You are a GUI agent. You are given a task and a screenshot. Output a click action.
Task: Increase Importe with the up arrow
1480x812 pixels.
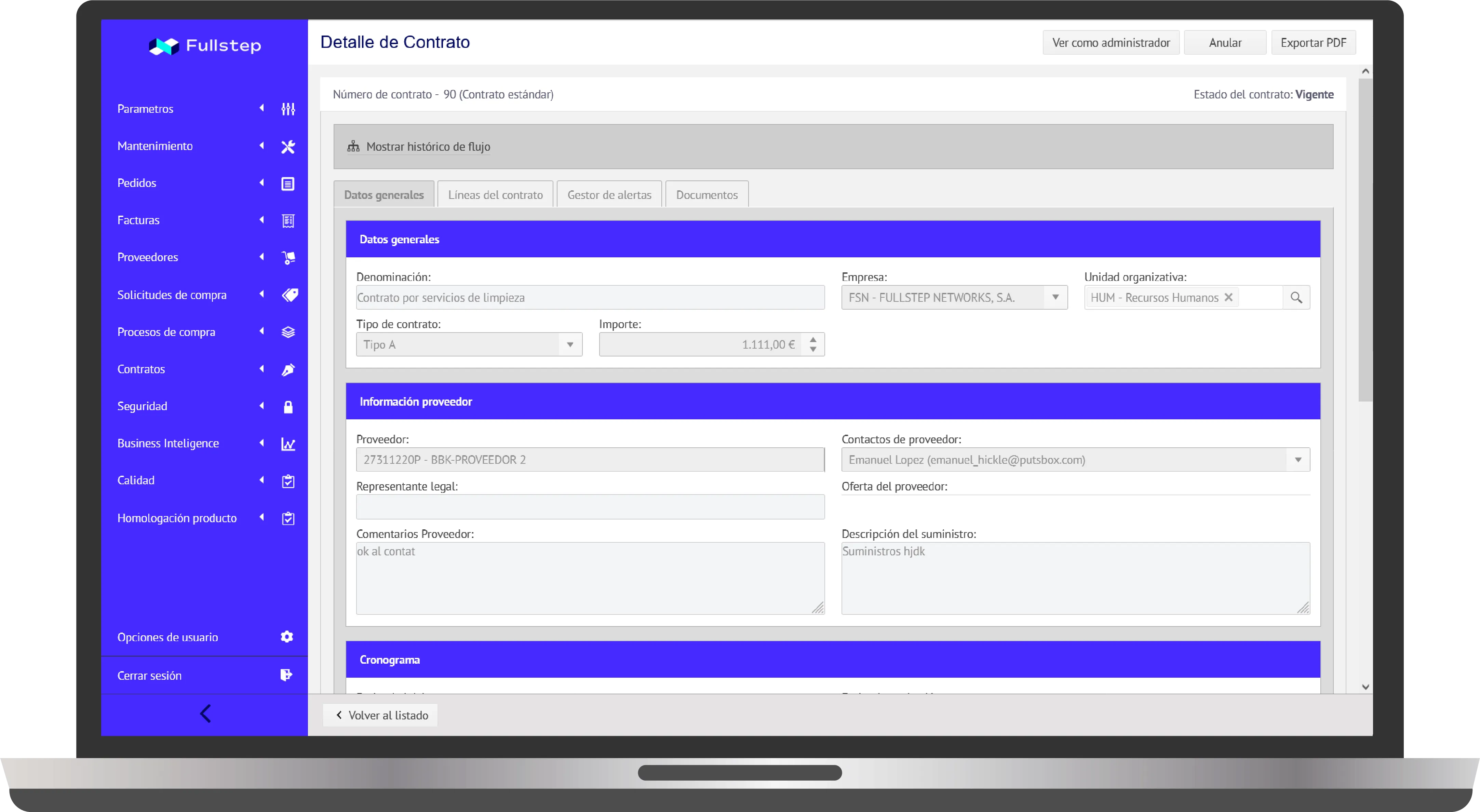tap(813, 340)
